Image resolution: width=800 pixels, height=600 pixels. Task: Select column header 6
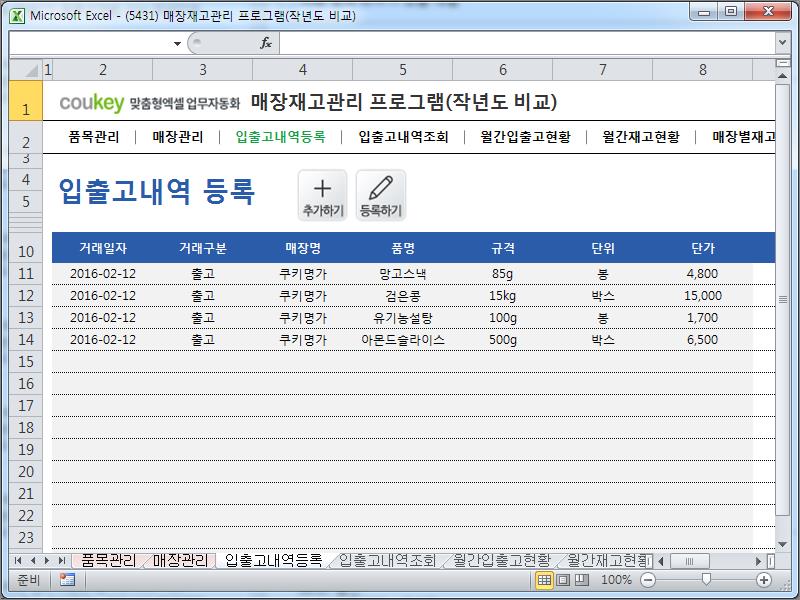pos(503,70)
